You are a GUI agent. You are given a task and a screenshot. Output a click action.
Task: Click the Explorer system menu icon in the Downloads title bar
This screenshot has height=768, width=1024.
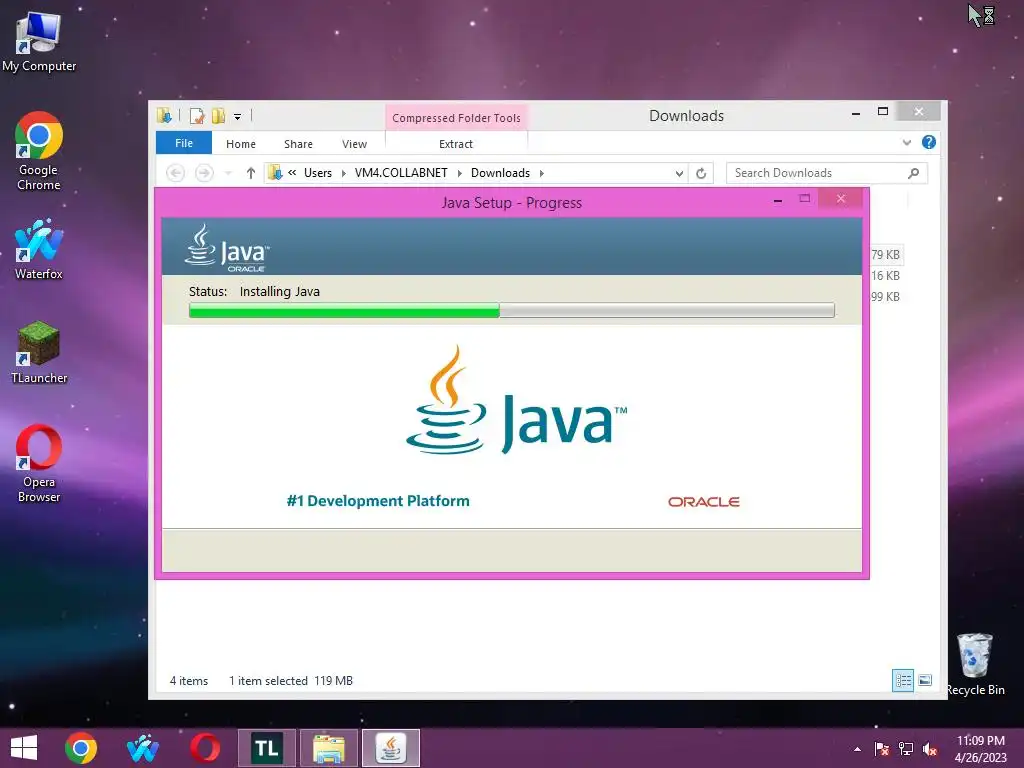(x=164, y=116)
